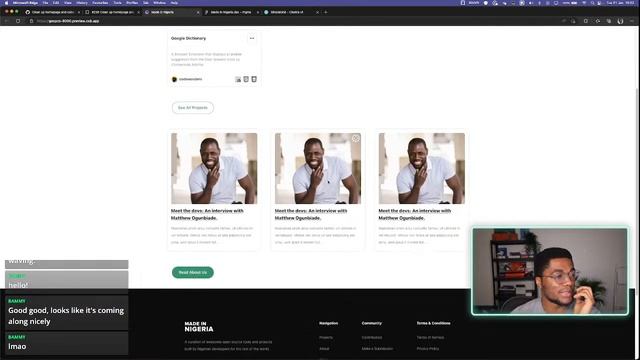This screenshot has width=640, height=360.
Task: Open the Google Dictionary project title
Action: pos(189,38)
